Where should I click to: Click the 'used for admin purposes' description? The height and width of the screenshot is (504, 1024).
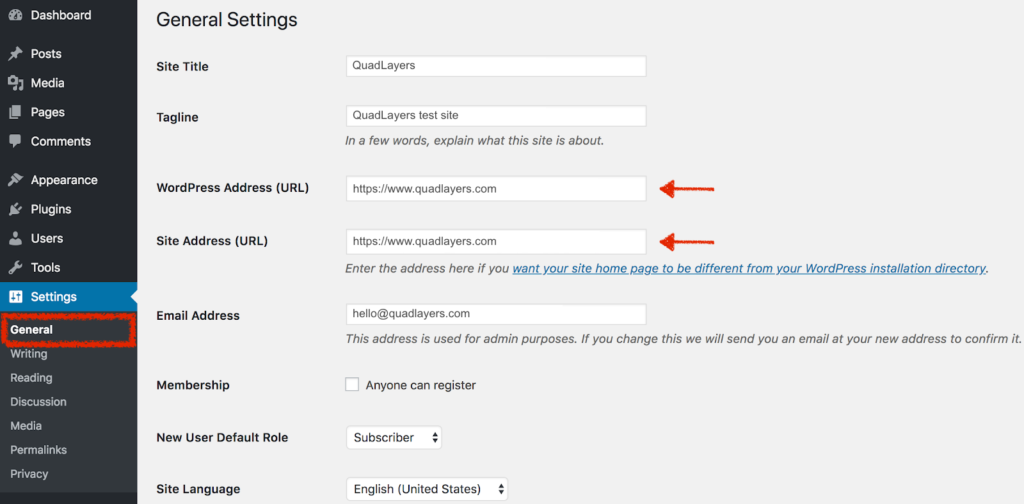[x=683, y=339]
